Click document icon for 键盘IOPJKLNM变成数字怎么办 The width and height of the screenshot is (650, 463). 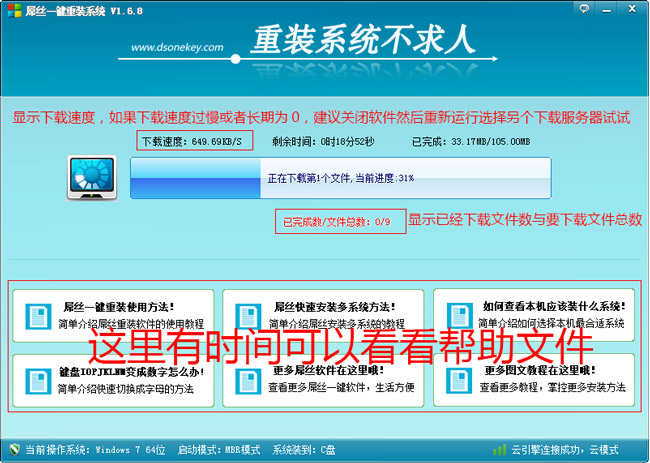[x=35, y=379]
